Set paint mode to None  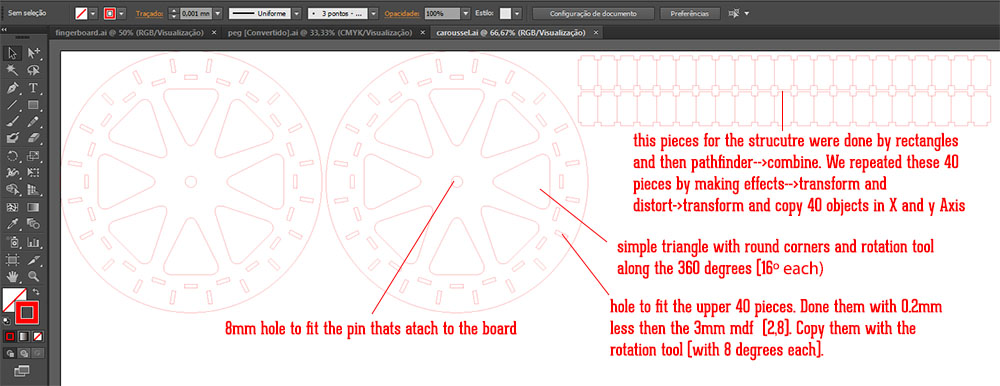(38, 336)
